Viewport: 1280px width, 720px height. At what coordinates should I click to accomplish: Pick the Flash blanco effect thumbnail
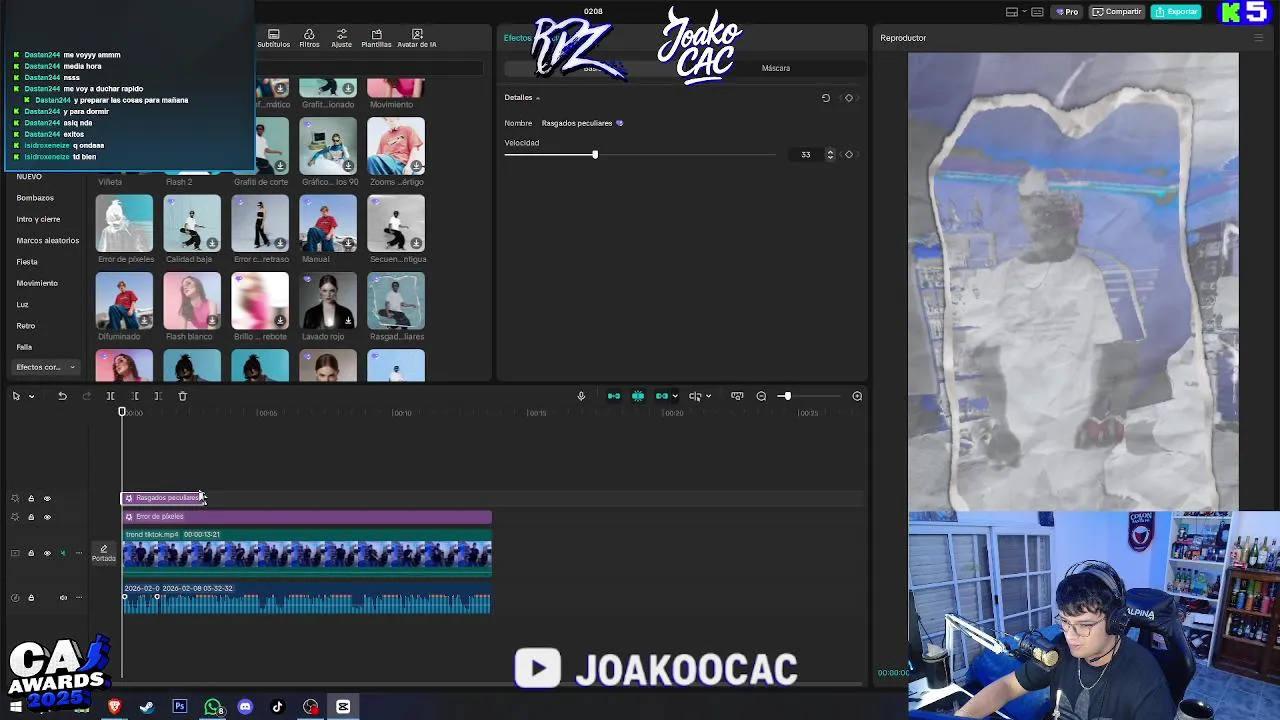192,300
